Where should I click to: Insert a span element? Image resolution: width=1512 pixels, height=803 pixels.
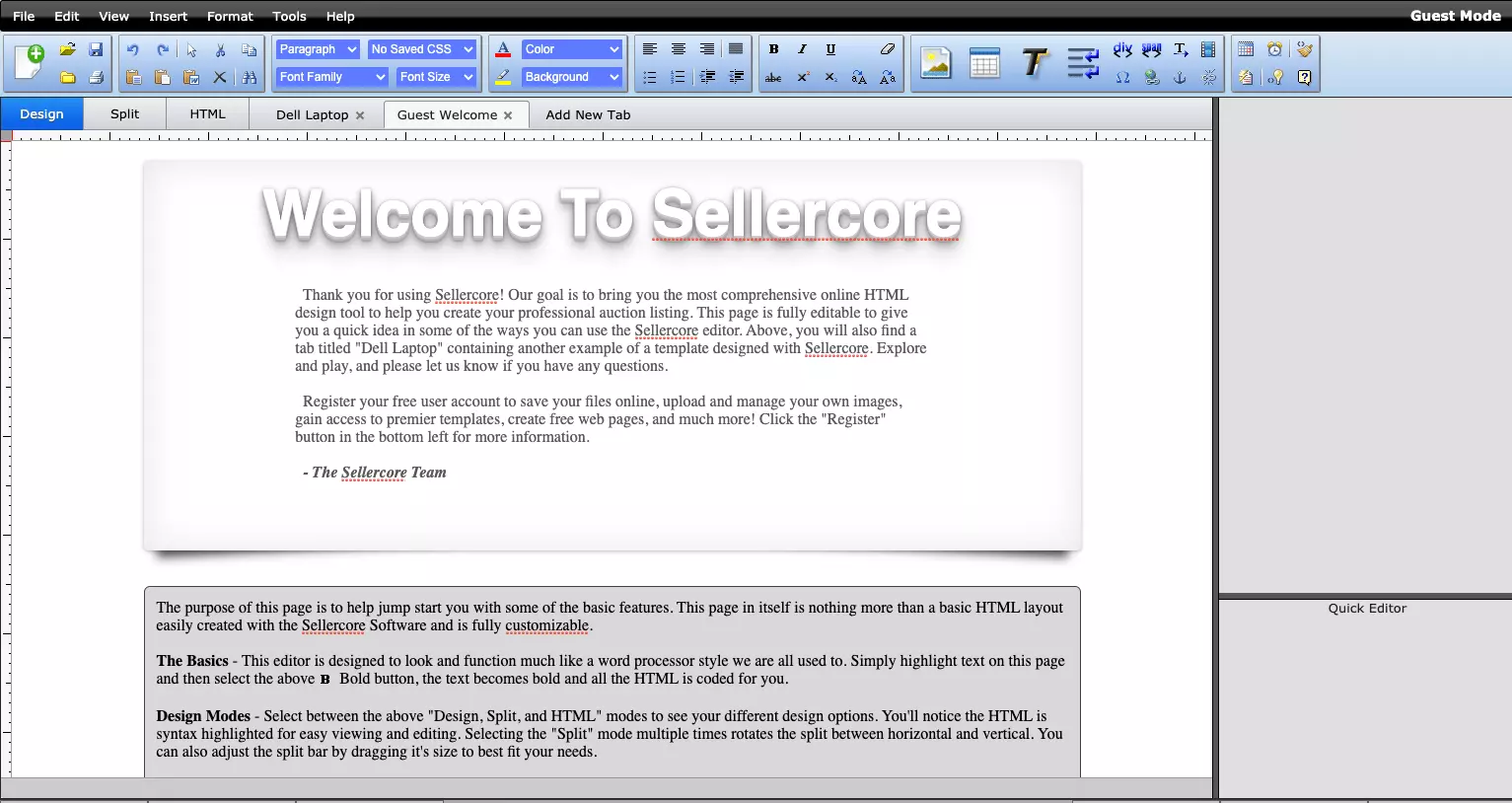click(1151, 49)
